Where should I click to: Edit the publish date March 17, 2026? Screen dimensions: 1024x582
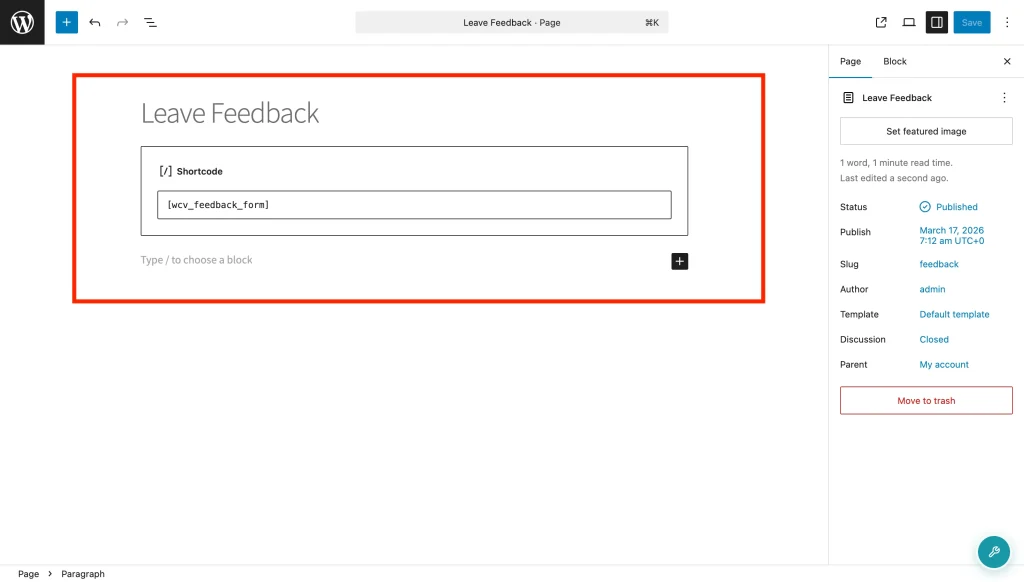pyautogui.click(x=952, y=236)
